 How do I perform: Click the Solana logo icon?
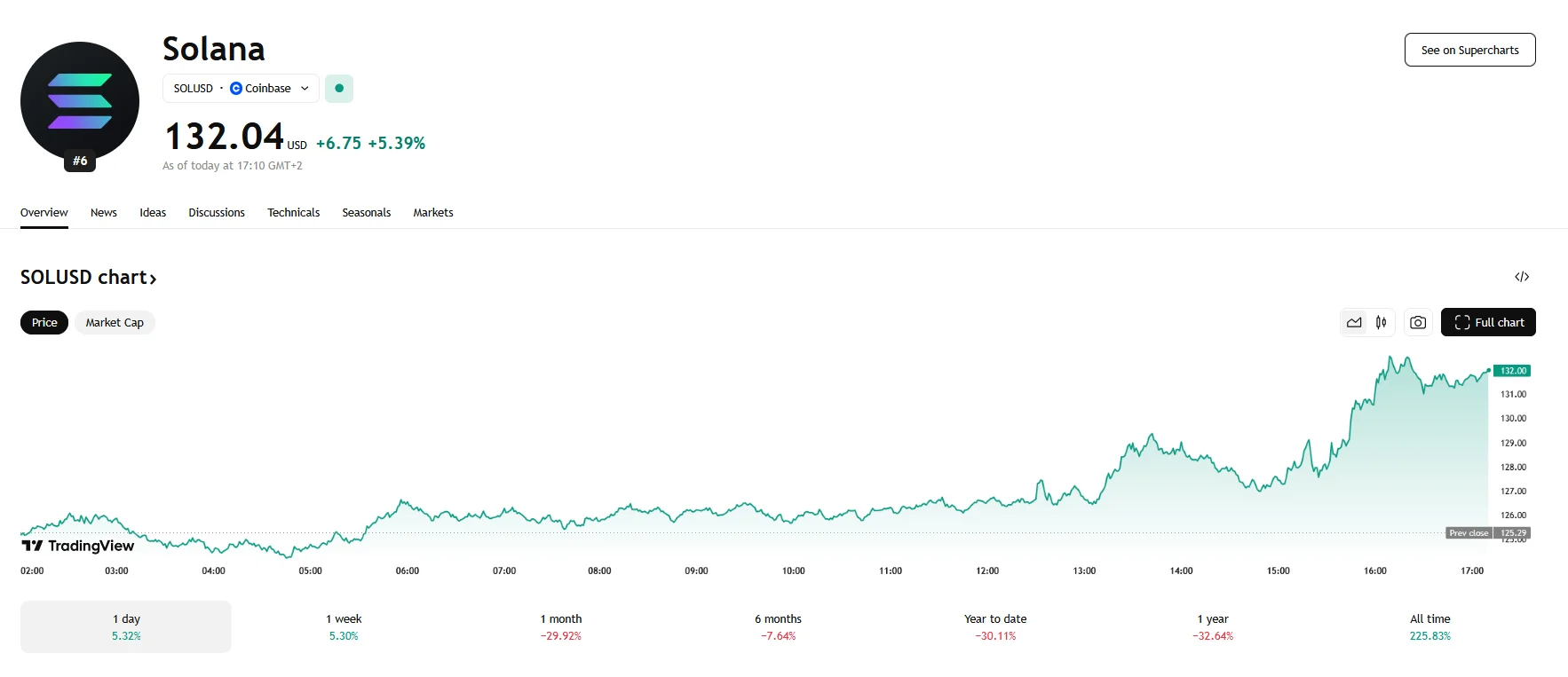pyautogui.click(x=80, y=101)
